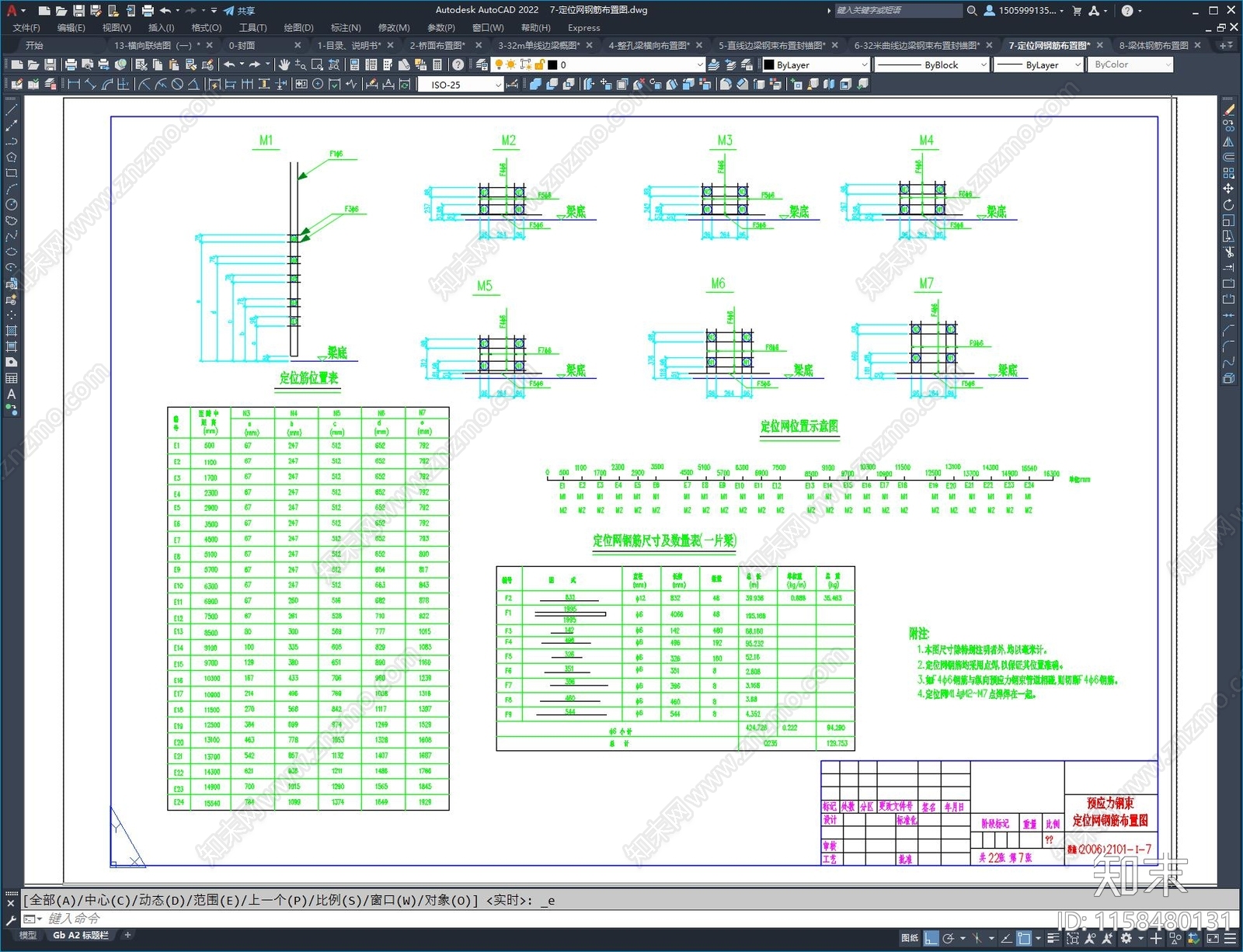Select the Multiline Text A tool
The image size is (1243, 952).
point(11,394)
